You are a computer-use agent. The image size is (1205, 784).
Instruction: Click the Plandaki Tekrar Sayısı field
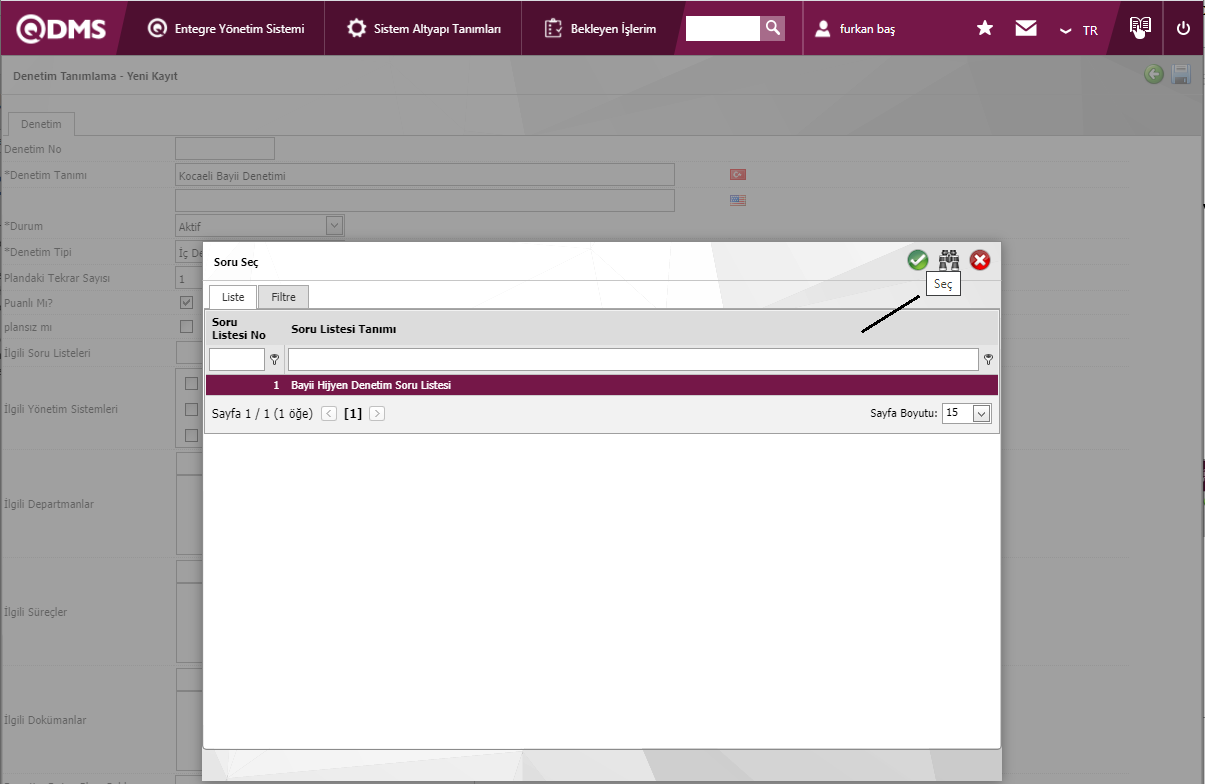point(189,278)
